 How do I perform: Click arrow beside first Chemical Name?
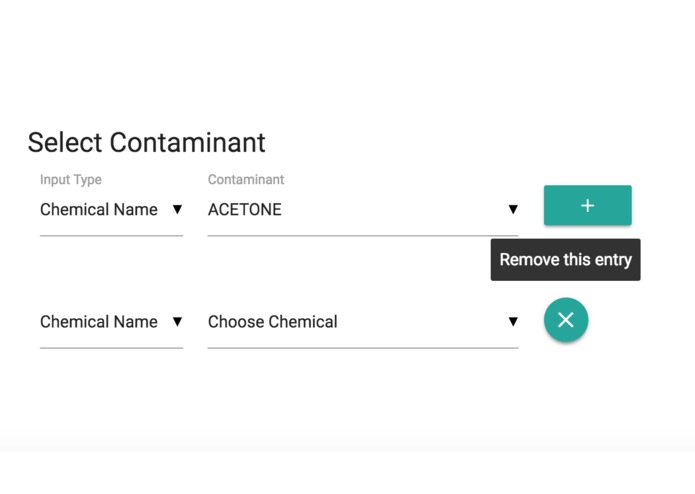coord(177,210)
